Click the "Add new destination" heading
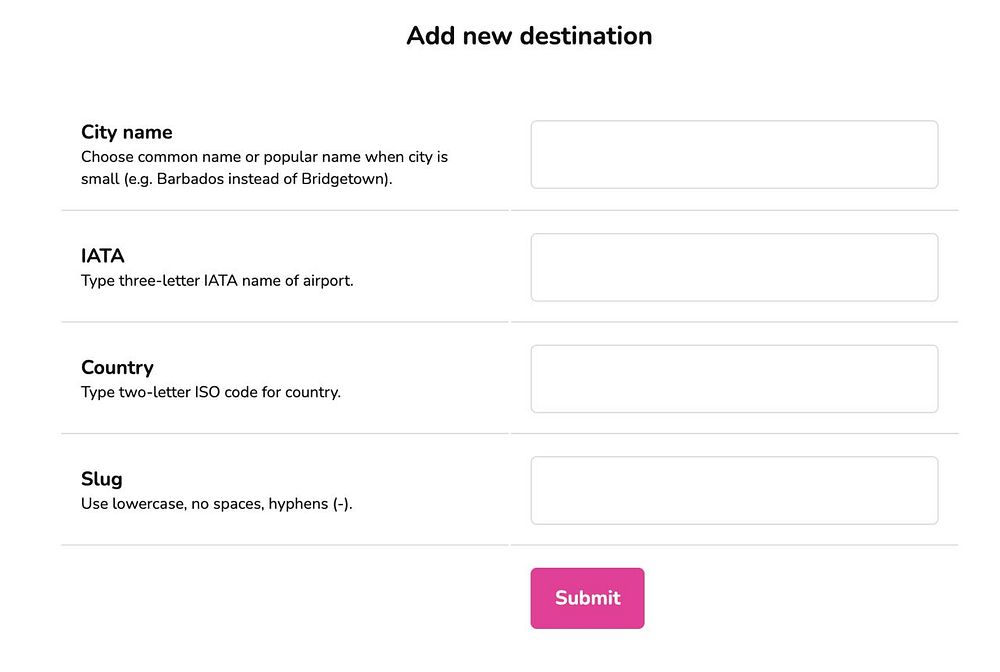Screen dimensions: 1000x672 coord(529,36)
